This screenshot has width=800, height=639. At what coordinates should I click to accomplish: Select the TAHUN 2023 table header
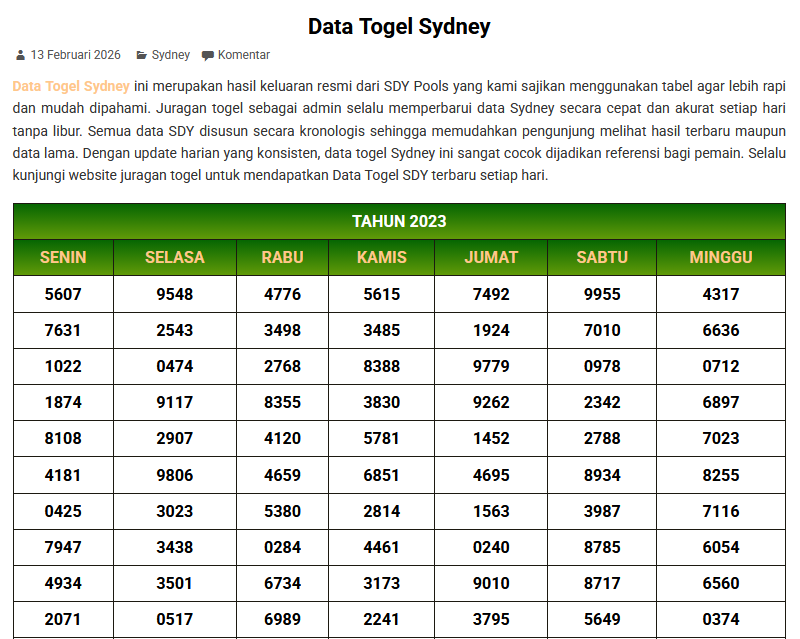coord(399,221)
